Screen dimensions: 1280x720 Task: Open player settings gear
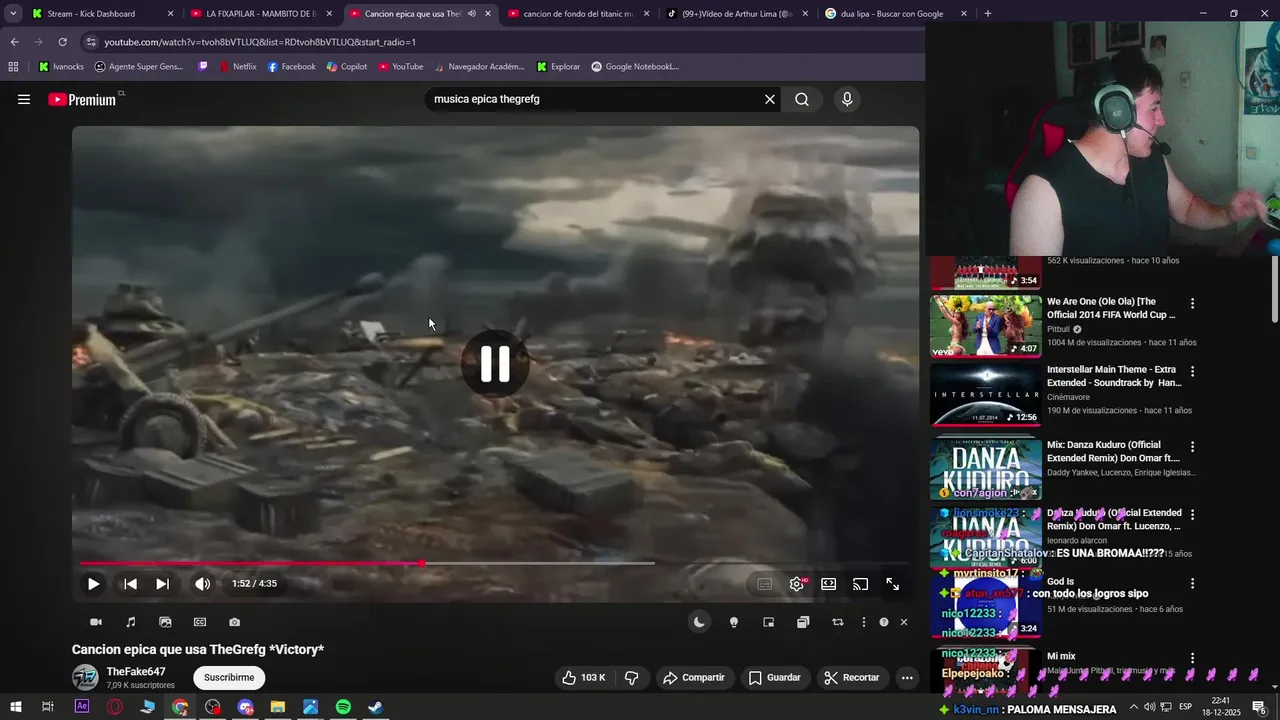click(797, 584)
